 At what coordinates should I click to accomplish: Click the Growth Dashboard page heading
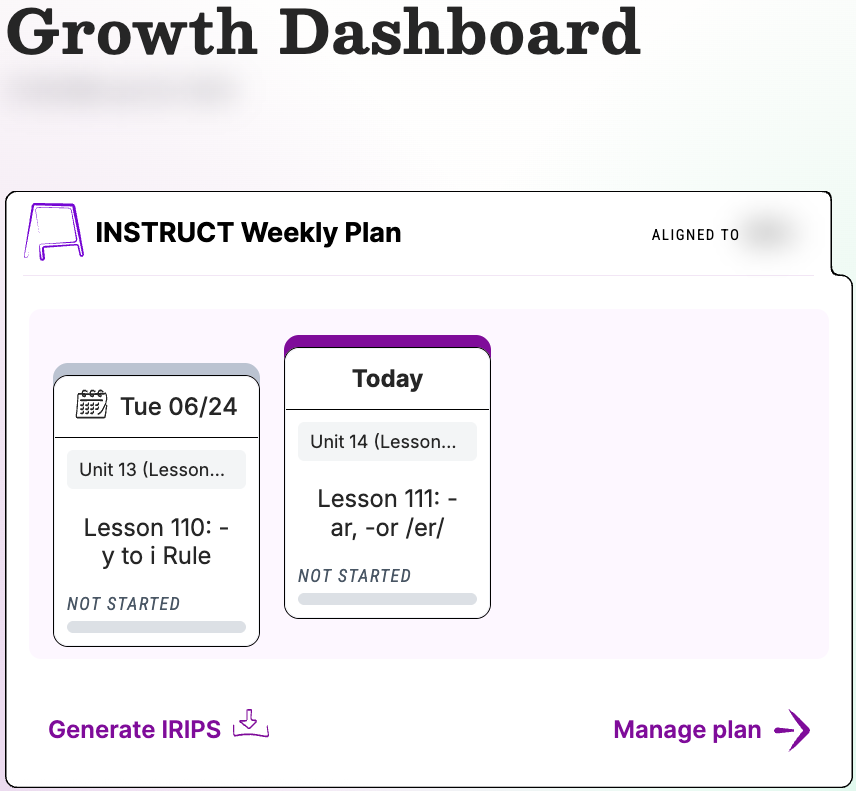coord(320,35)
